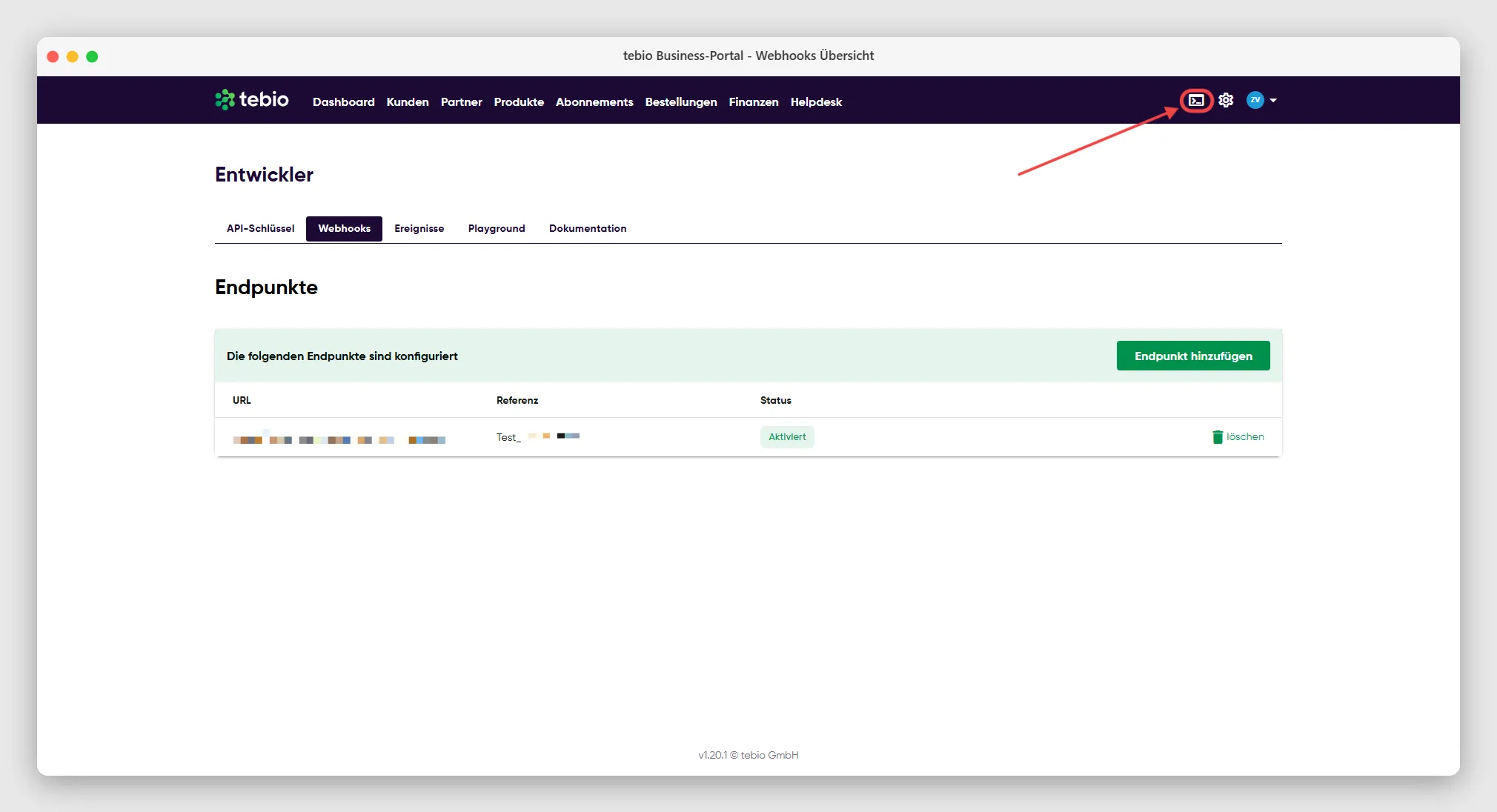Click the Endpunkte heading

[x=266, y=287]
